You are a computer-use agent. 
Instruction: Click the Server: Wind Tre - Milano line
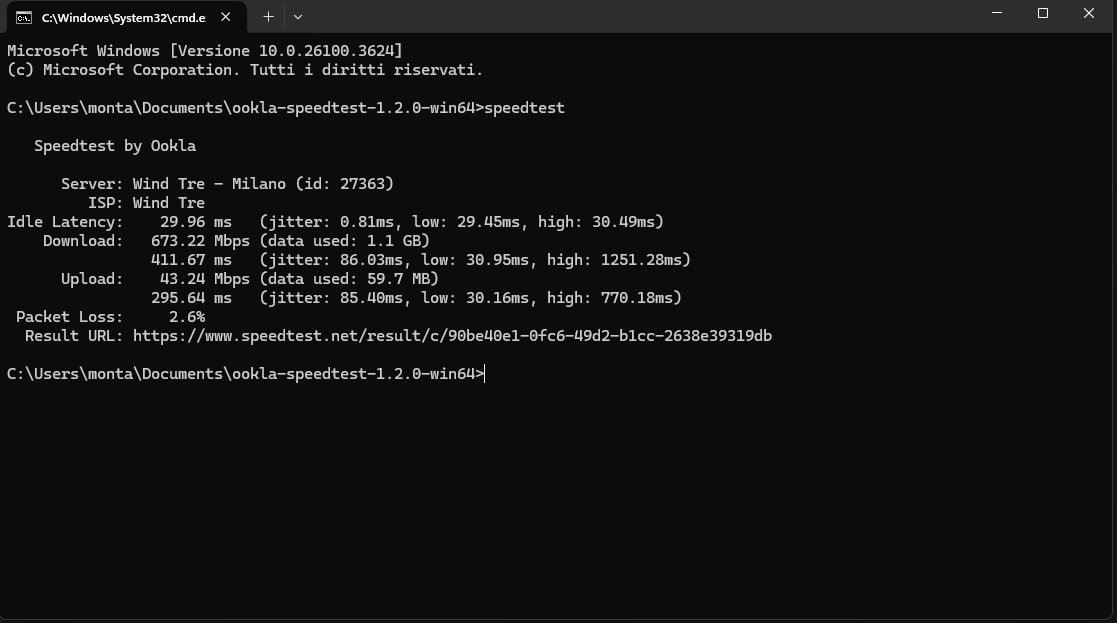(227, 184)
